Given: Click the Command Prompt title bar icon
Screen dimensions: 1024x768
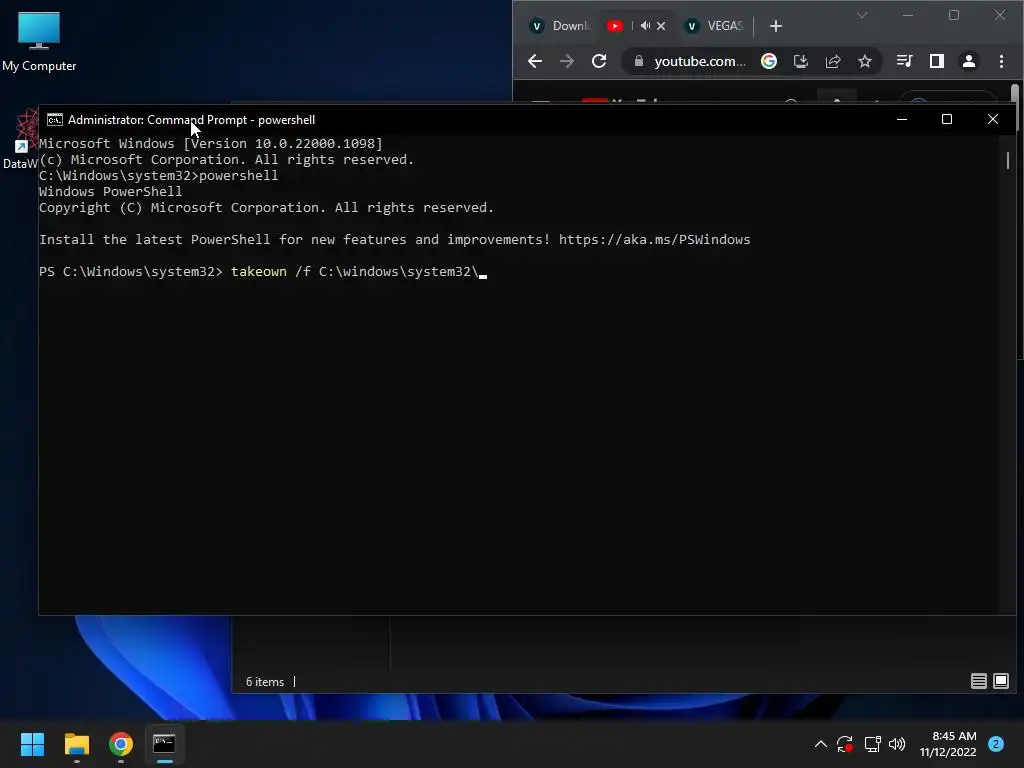Looking at the screenshot, I should [55, 120].
